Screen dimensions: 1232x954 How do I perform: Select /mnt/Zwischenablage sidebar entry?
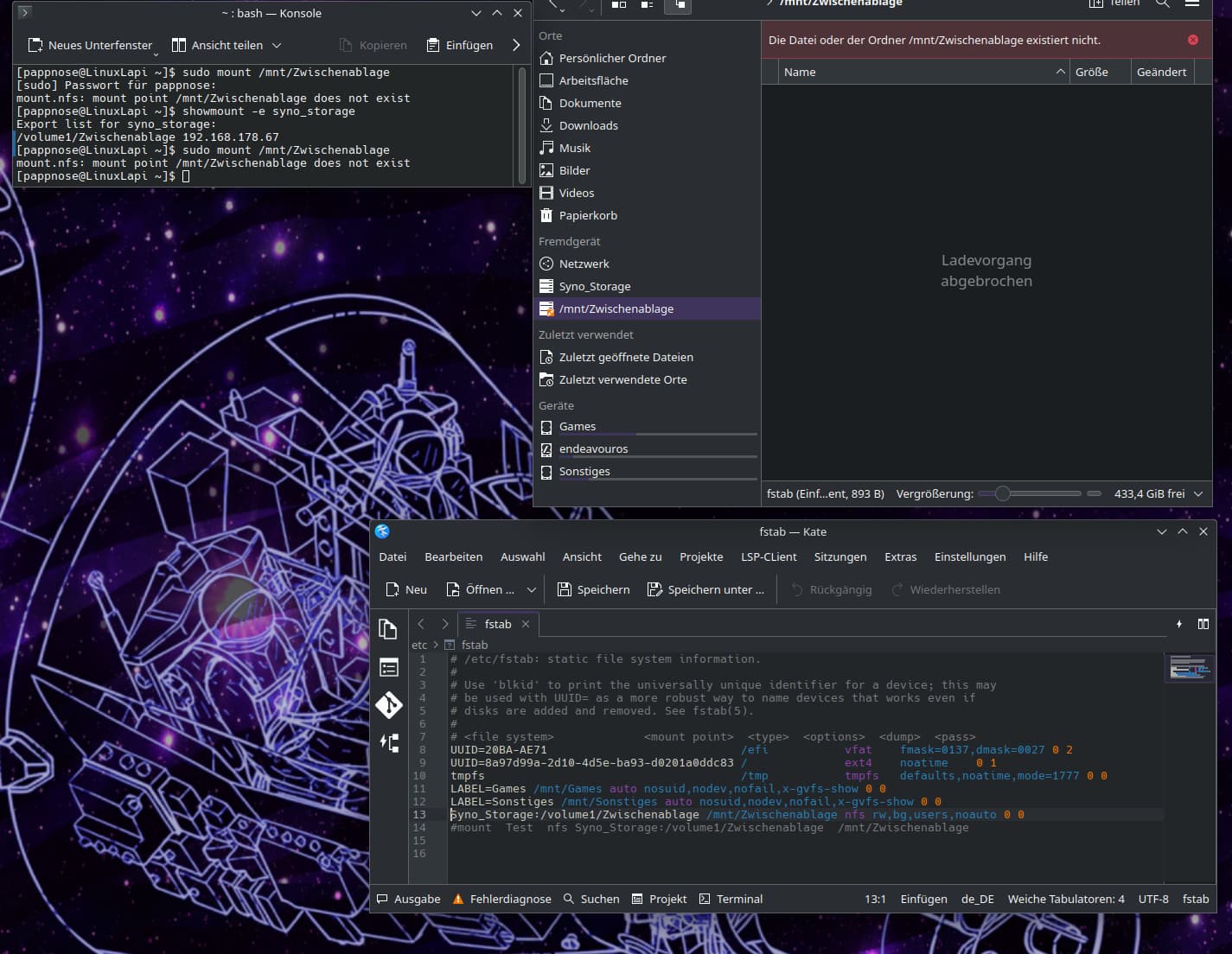click(647, 308)
